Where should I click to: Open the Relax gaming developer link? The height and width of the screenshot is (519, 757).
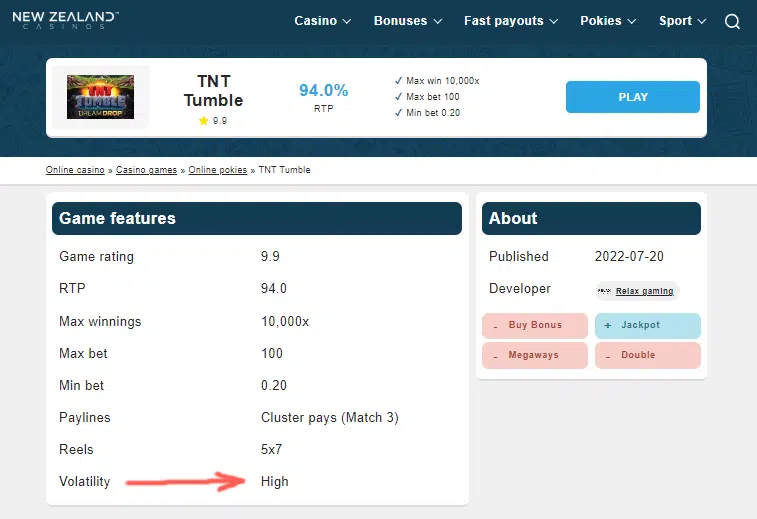(645, 291)
